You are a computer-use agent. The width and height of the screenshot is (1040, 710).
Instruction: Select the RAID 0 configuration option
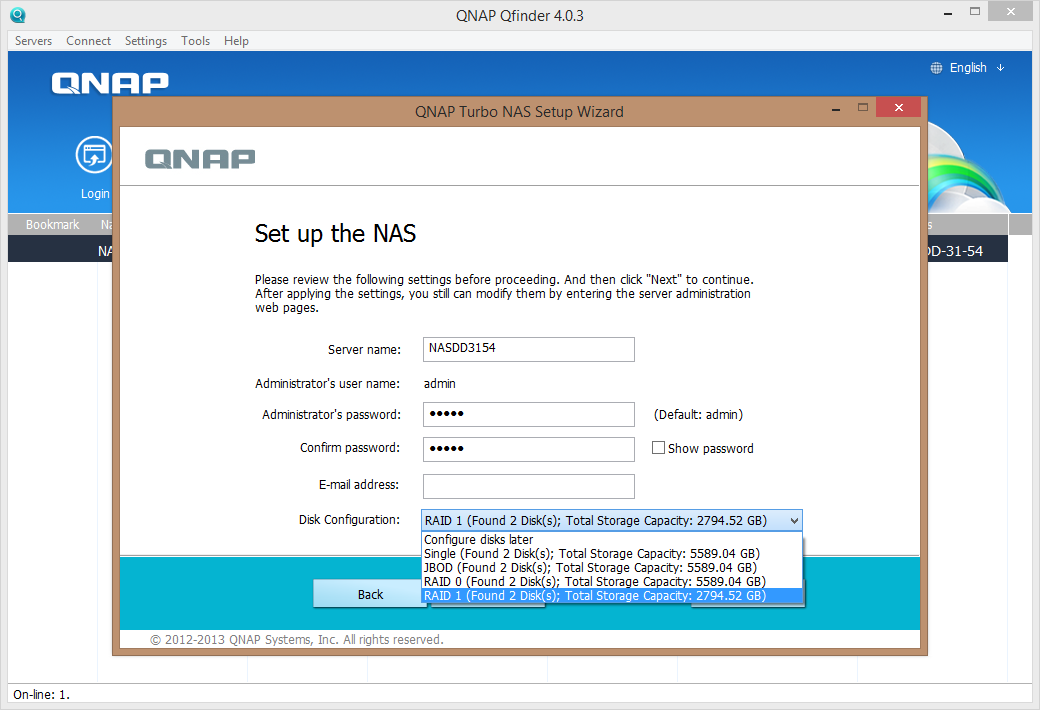pos(612,581)
